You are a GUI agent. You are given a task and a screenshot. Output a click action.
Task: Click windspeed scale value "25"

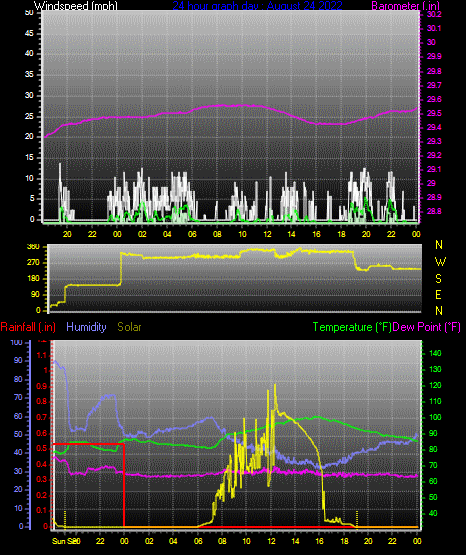pyautogui.click(x=29, y=116)
